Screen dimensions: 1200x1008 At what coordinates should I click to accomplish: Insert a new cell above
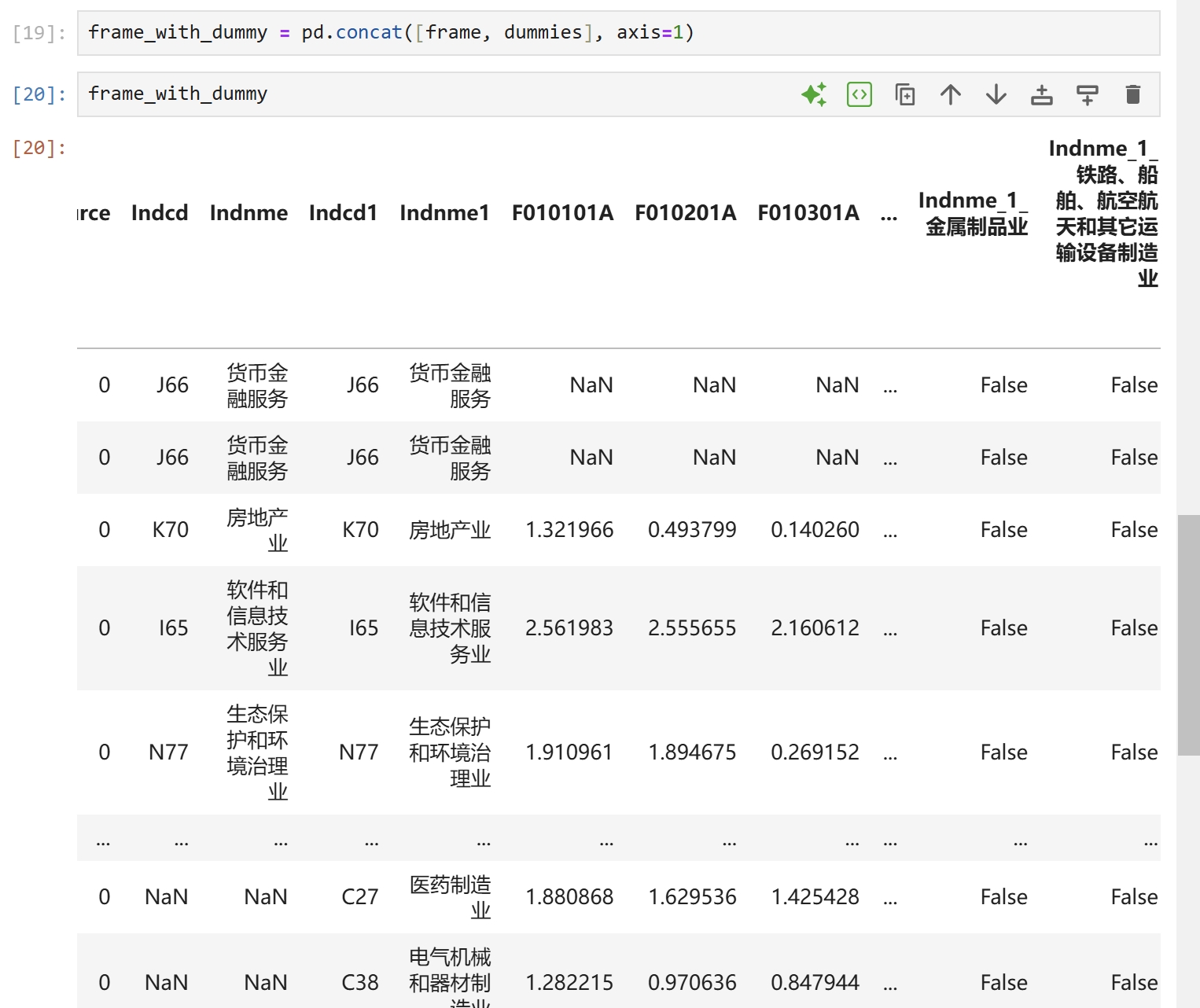1042,94
